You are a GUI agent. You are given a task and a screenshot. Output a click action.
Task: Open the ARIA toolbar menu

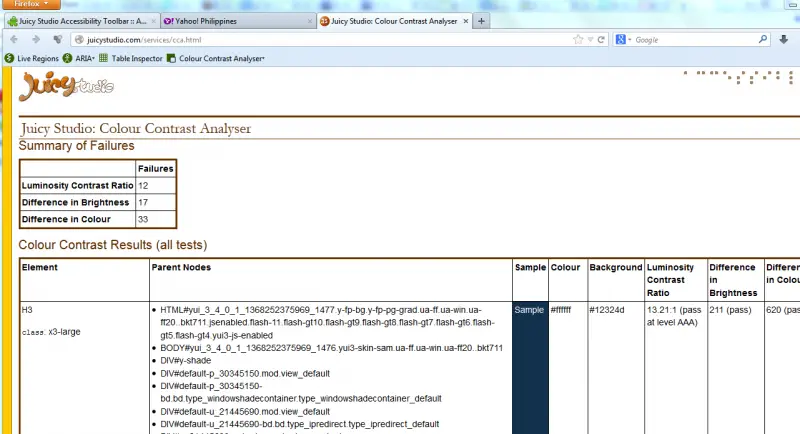pyautogui.click(x=79, y=58)
